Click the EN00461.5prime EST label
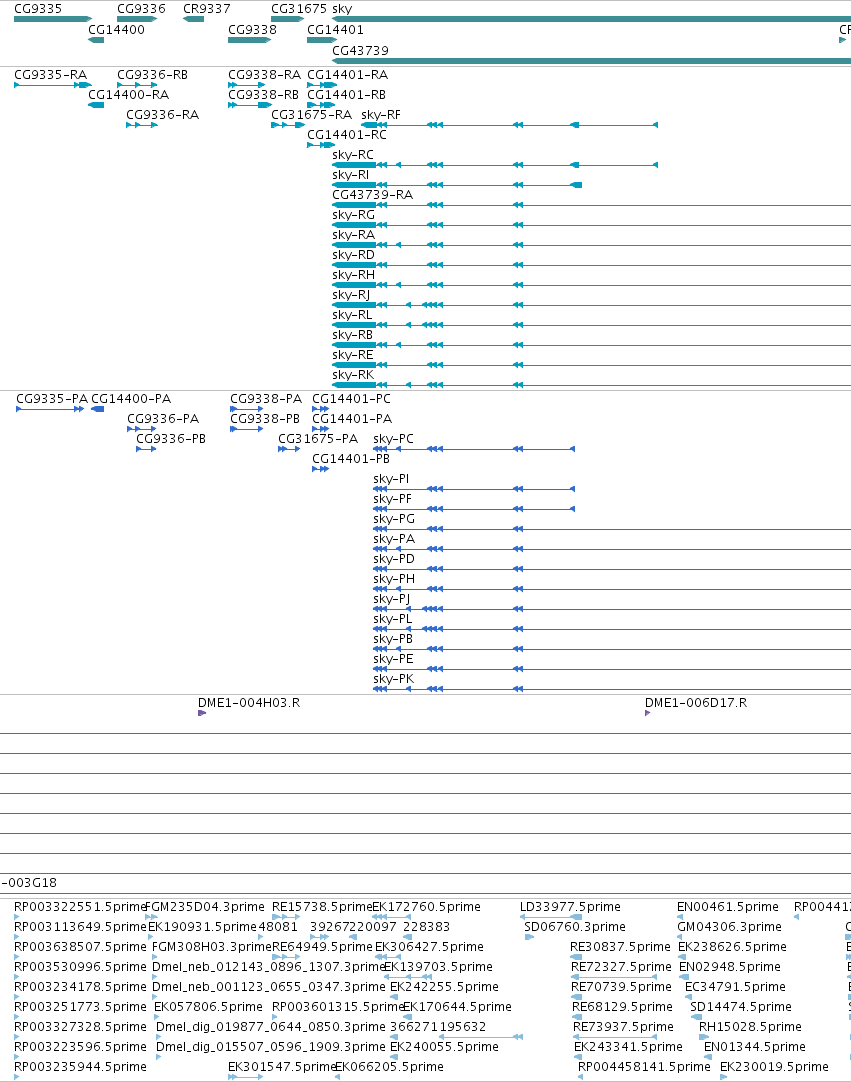851x1082 pixels. [728, 907]
